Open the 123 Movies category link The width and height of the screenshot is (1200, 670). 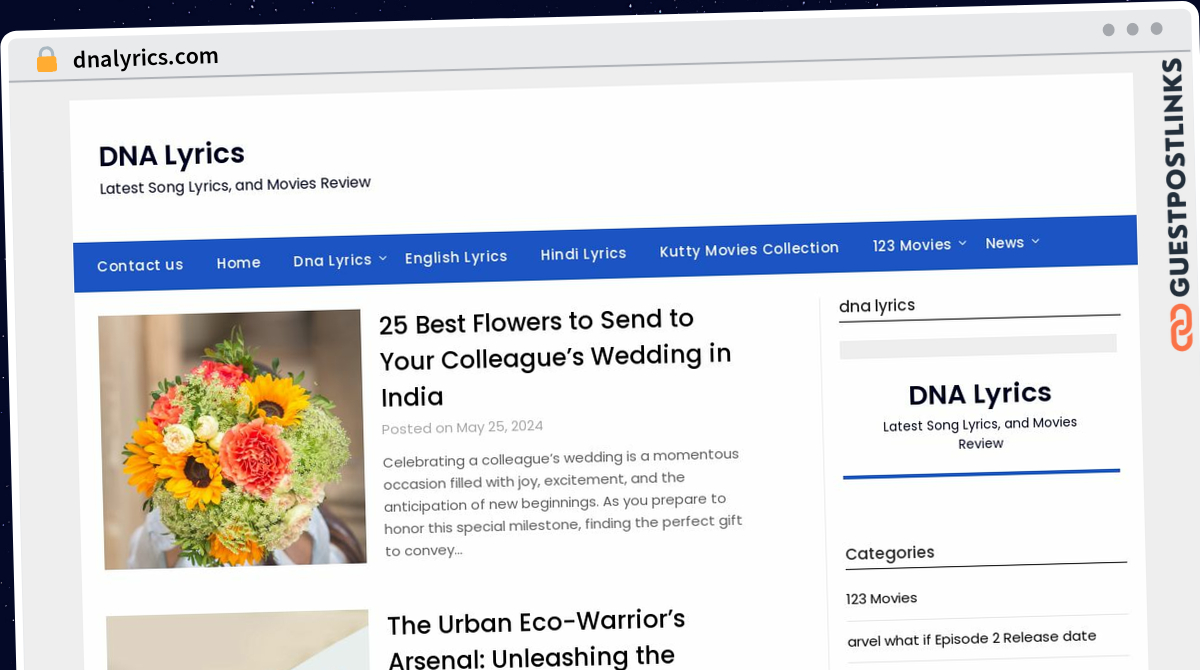[881, 598]
